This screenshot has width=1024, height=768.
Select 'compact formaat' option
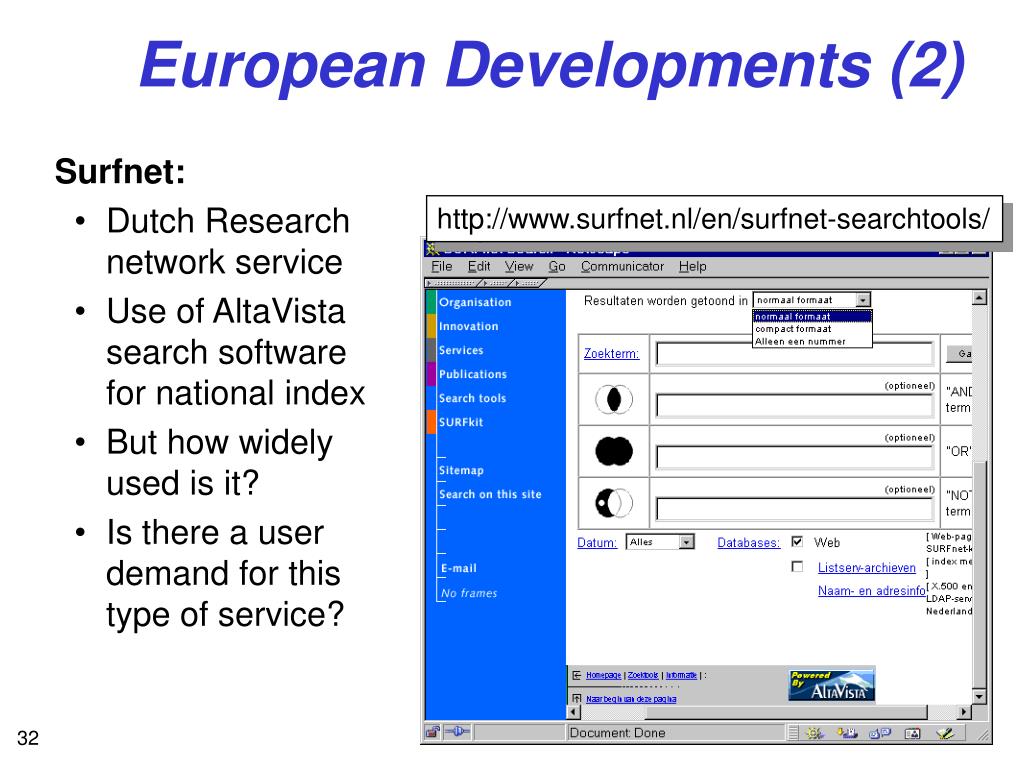pos(812,329)
